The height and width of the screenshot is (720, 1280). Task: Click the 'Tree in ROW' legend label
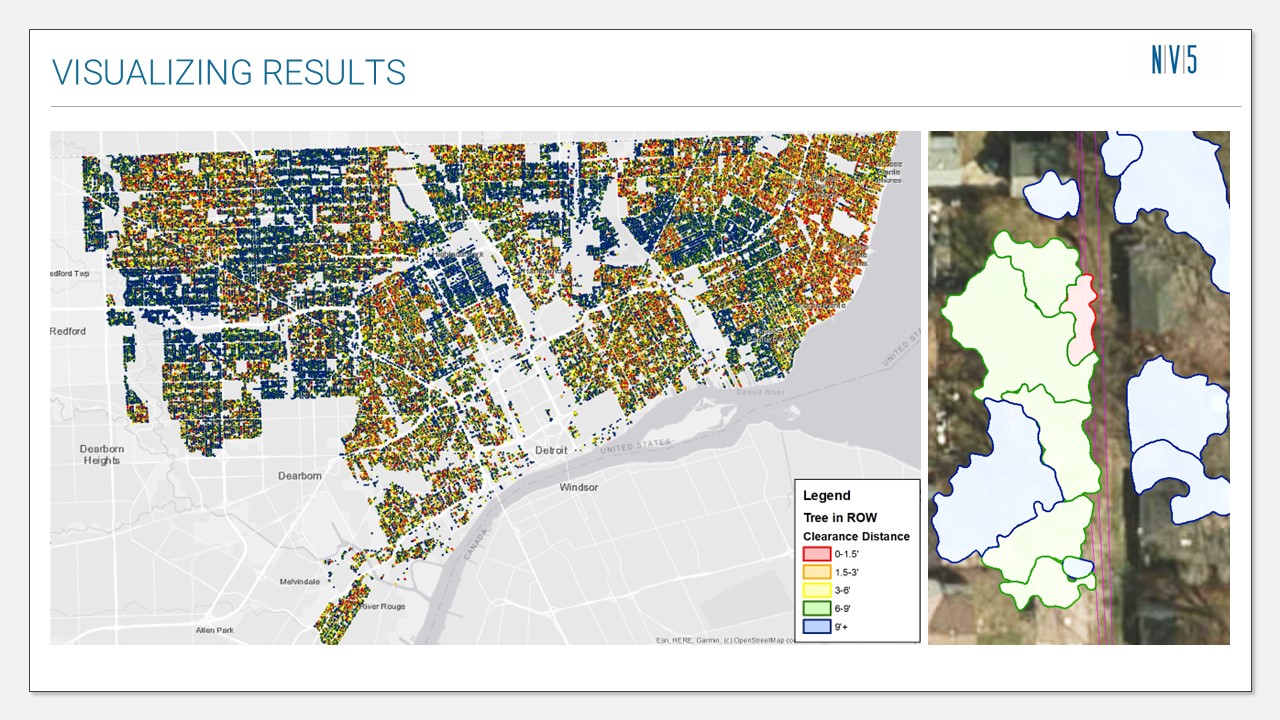tap(840, 518)
